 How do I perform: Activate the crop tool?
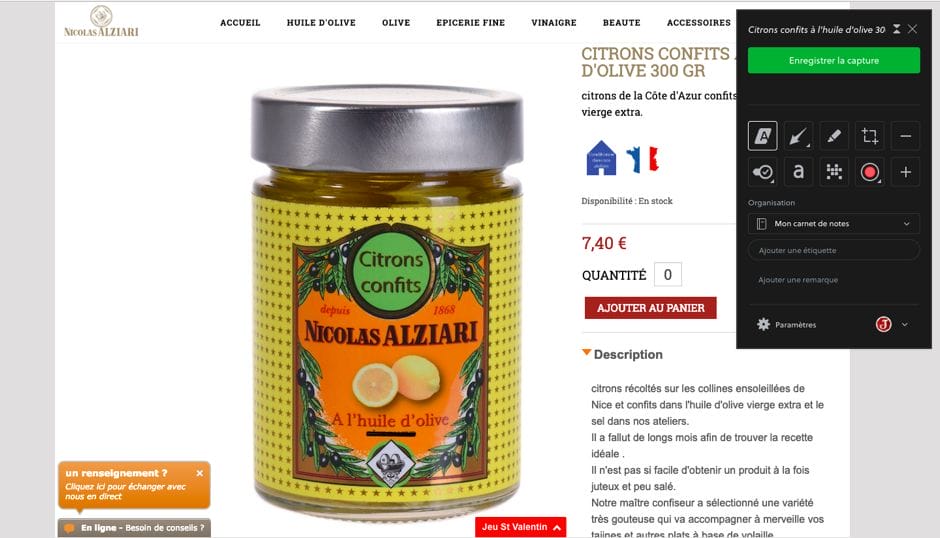[870, 136]
